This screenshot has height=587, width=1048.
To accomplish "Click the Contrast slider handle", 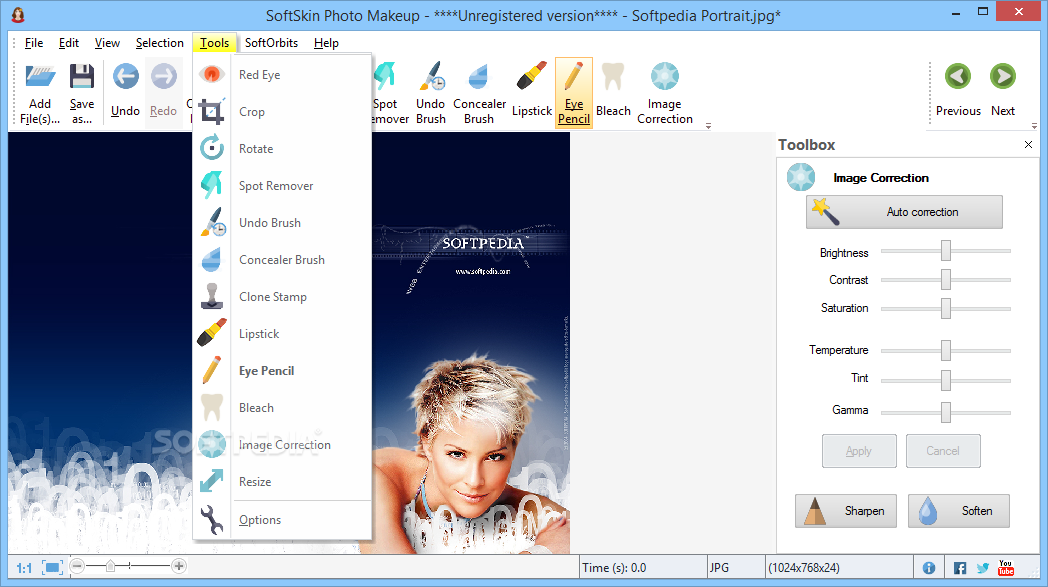I will 946,279.
